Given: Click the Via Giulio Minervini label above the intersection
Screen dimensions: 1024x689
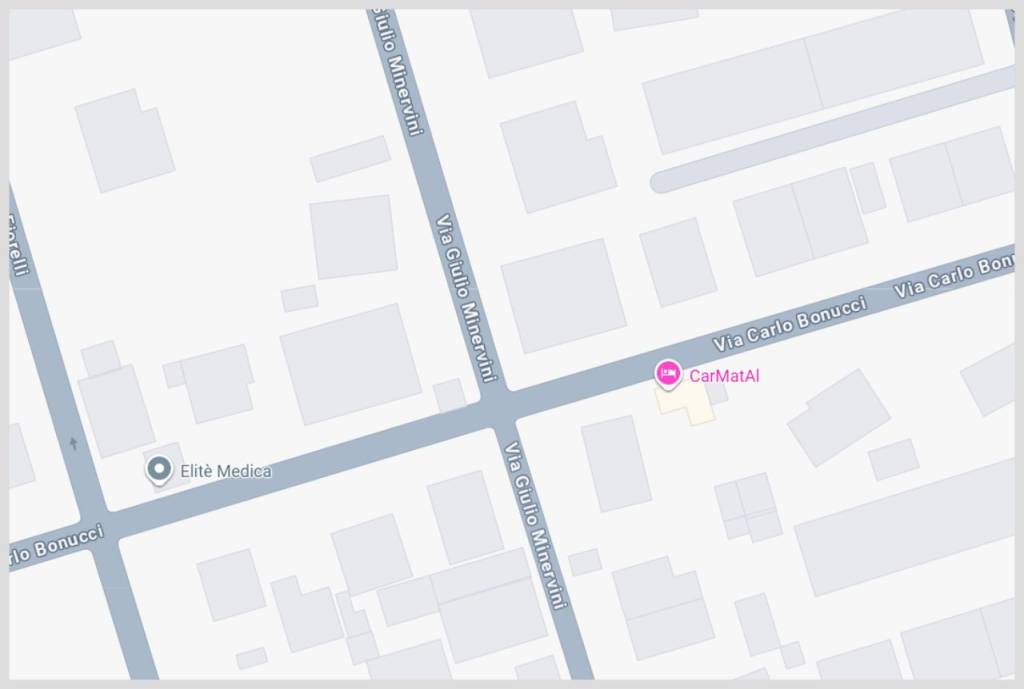Looking at the screenshot, I should (466, 297).
